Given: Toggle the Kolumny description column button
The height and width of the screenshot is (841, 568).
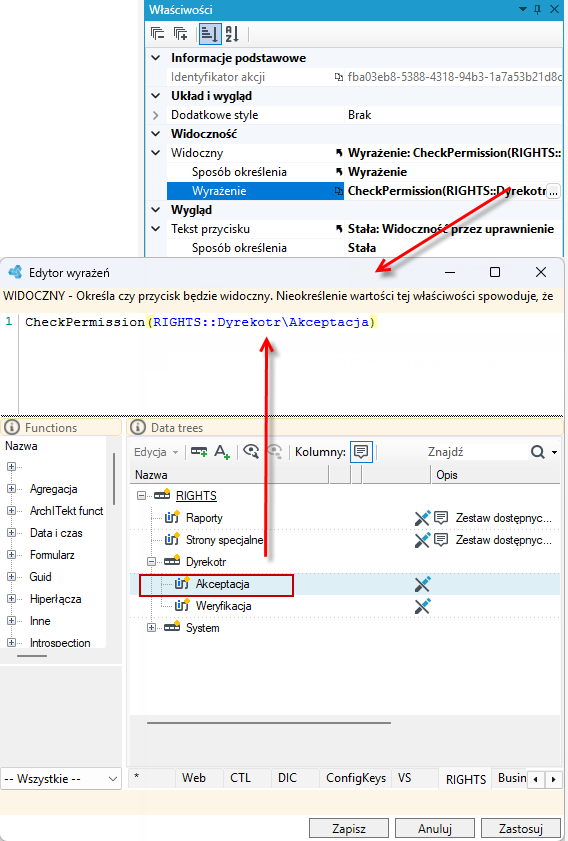Looking at the screenshot, I should [x=361, y=452].
